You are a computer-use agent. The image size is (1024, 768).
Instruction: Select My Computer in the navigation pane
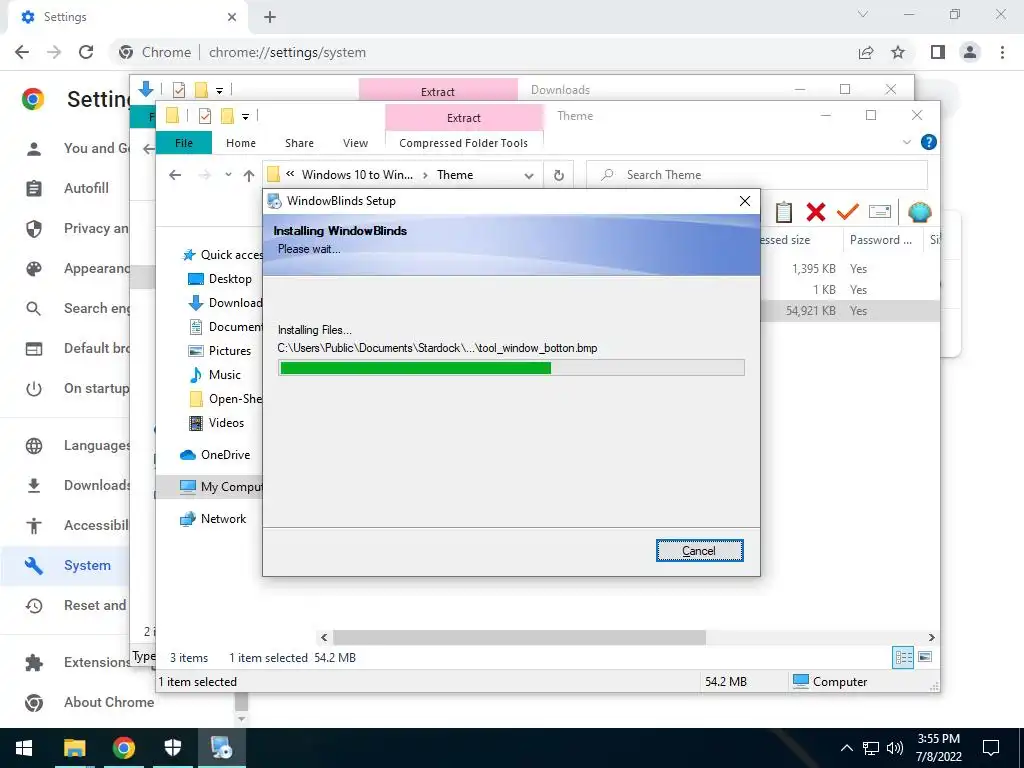pos(221,487)
